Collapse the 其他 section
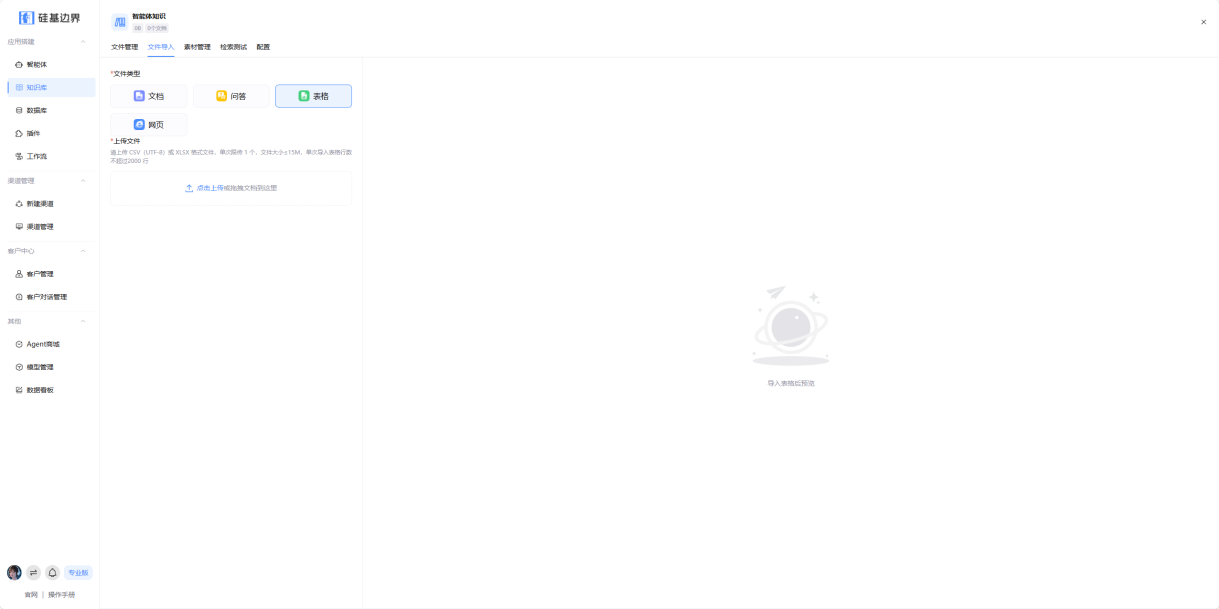The height and width of the screenshot is (609, 1219). tap(83, 321)
